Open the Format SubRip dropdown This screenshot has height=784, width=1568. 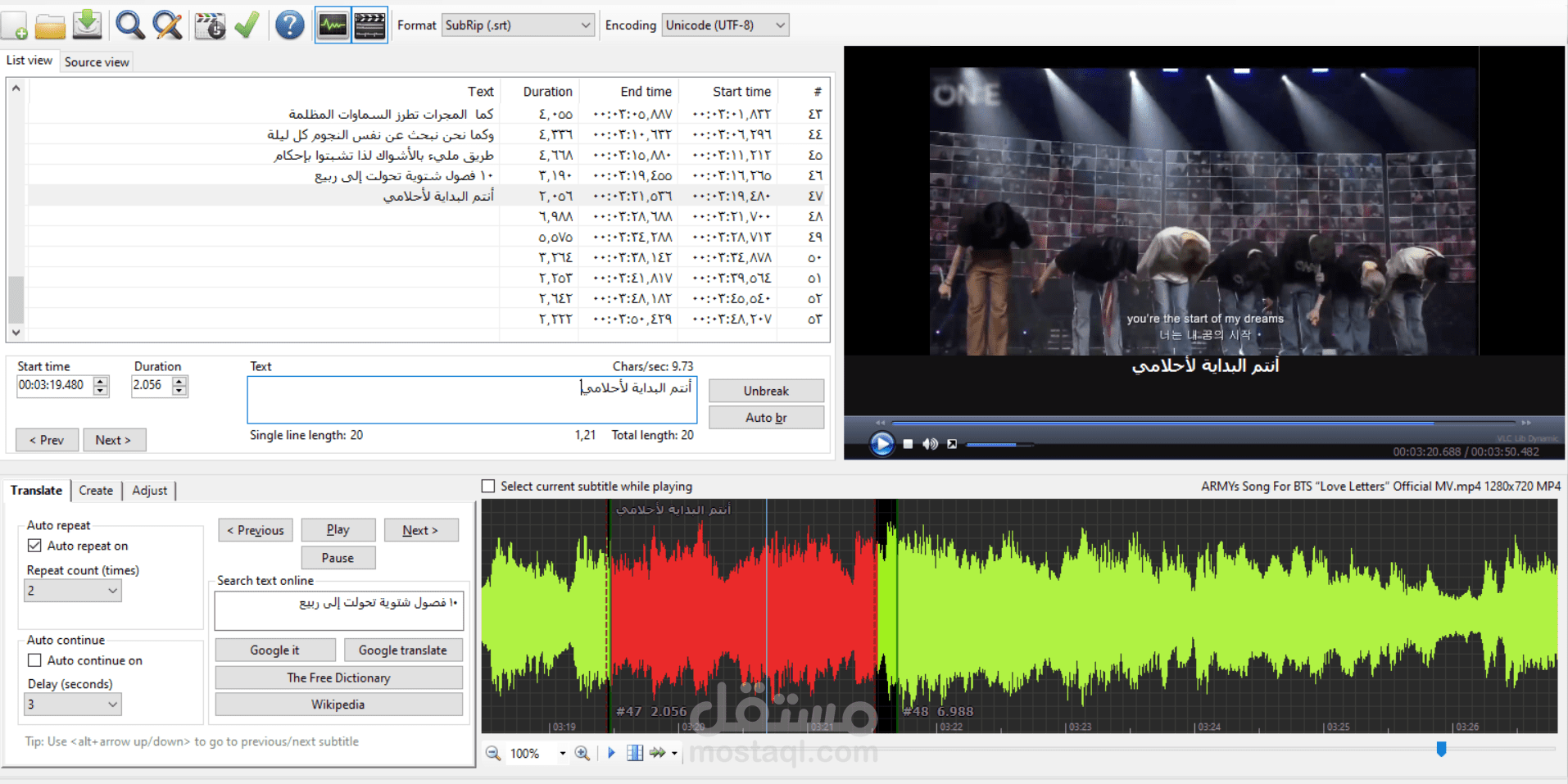[x=518, y=25]
